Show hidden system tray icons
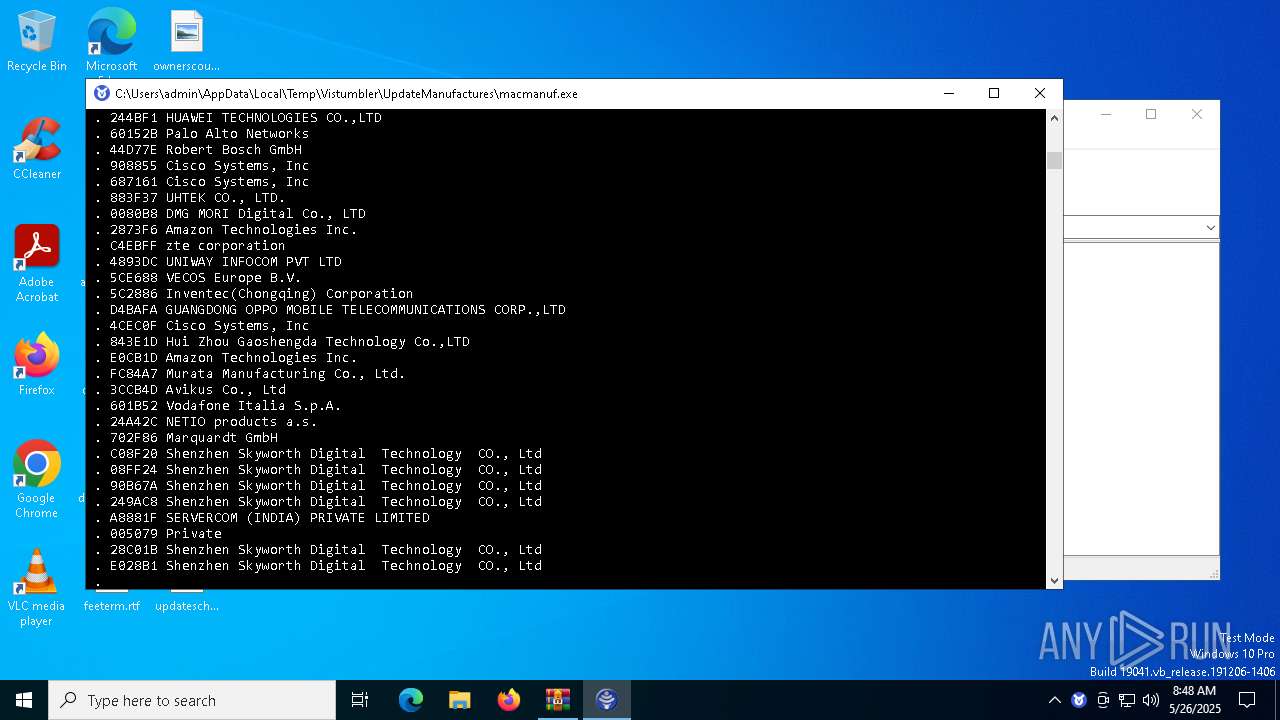 [x=1055, y=700]
